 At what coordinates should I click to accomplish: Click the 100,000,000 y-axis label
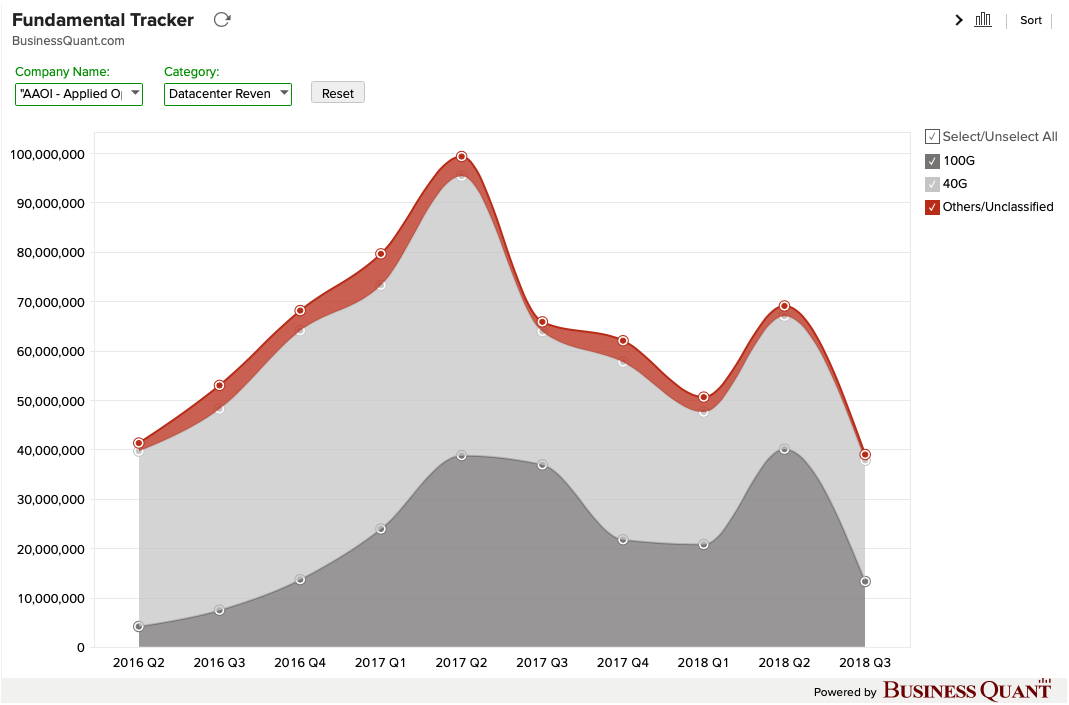47,155
